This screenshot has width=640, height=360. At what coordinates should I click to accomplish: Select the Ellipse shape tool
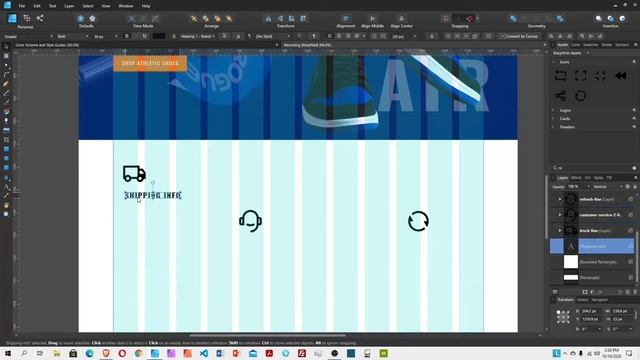(6, 158)
